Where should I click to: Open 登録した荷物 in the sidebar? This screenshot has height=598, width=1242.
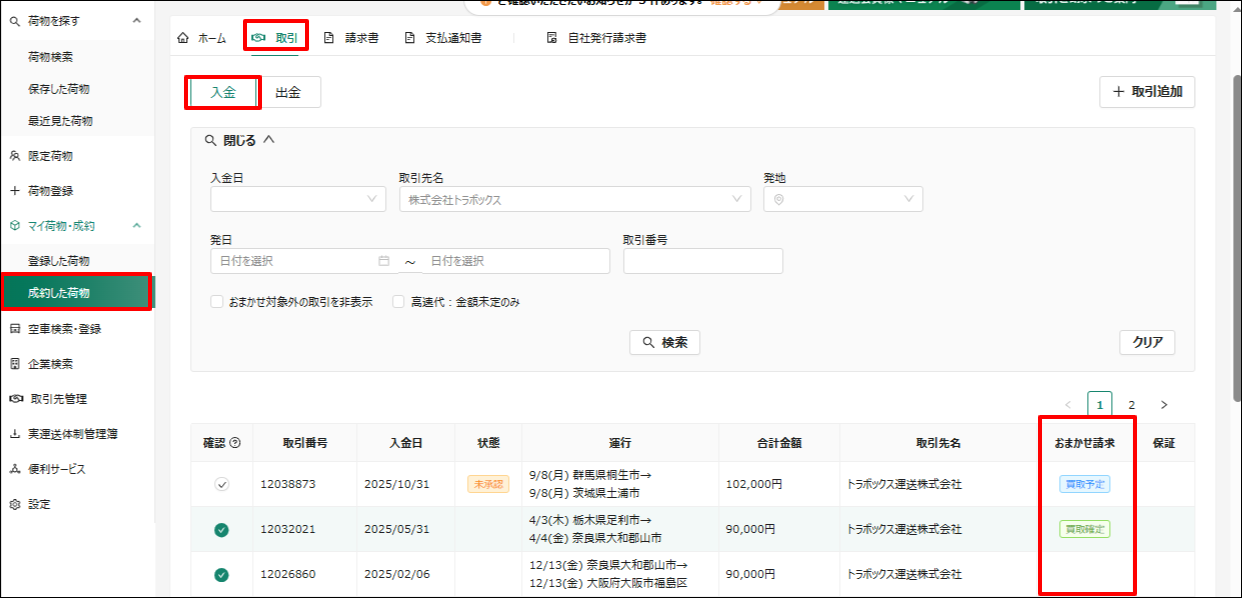click(58, 261)
